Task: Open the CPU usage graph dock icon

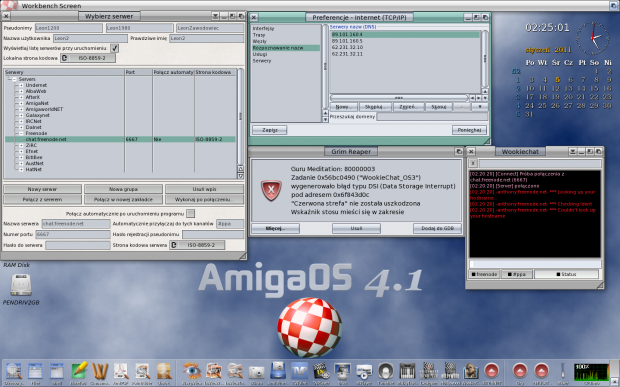Action: click(x=592, y=371)
